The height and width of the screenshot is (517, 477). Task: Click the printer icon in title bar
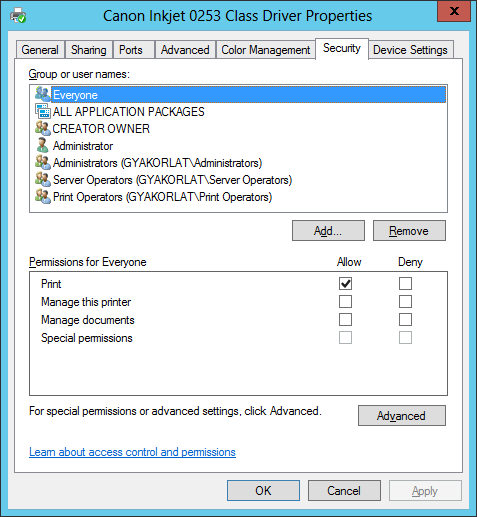coord(18,16)
